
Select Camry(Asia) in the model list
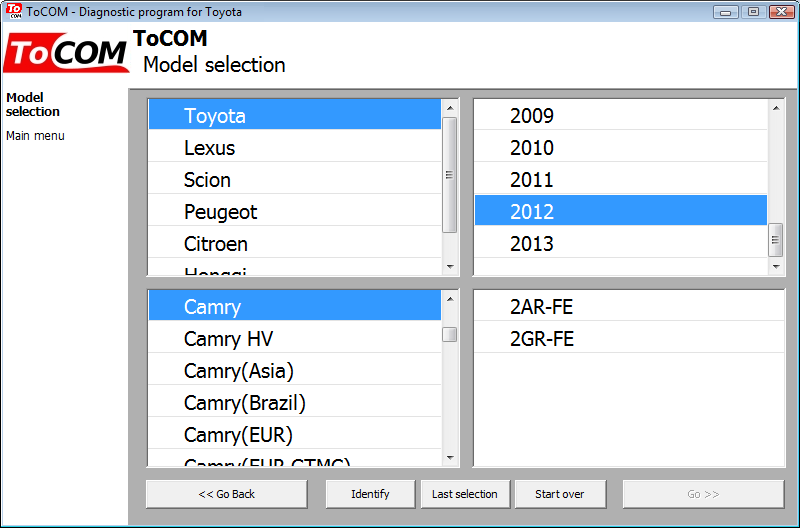coord(295,370)
